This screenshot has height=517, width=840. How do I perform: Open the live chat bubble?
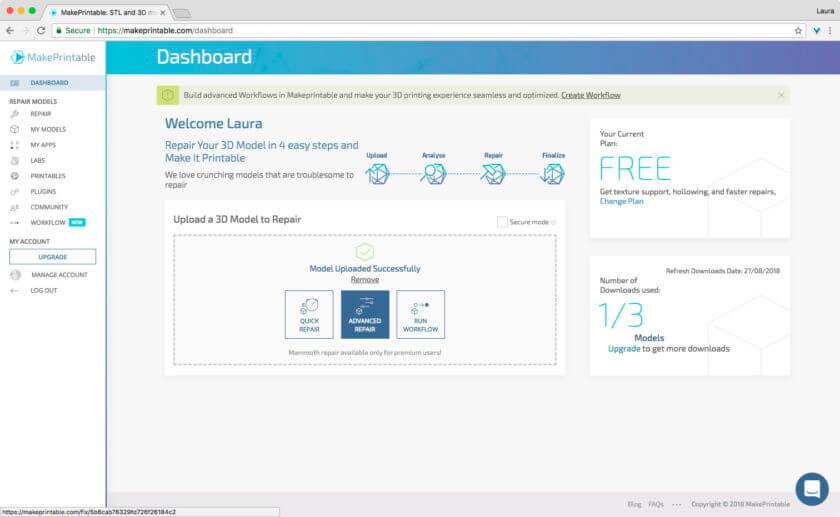[x=811, y=489]
